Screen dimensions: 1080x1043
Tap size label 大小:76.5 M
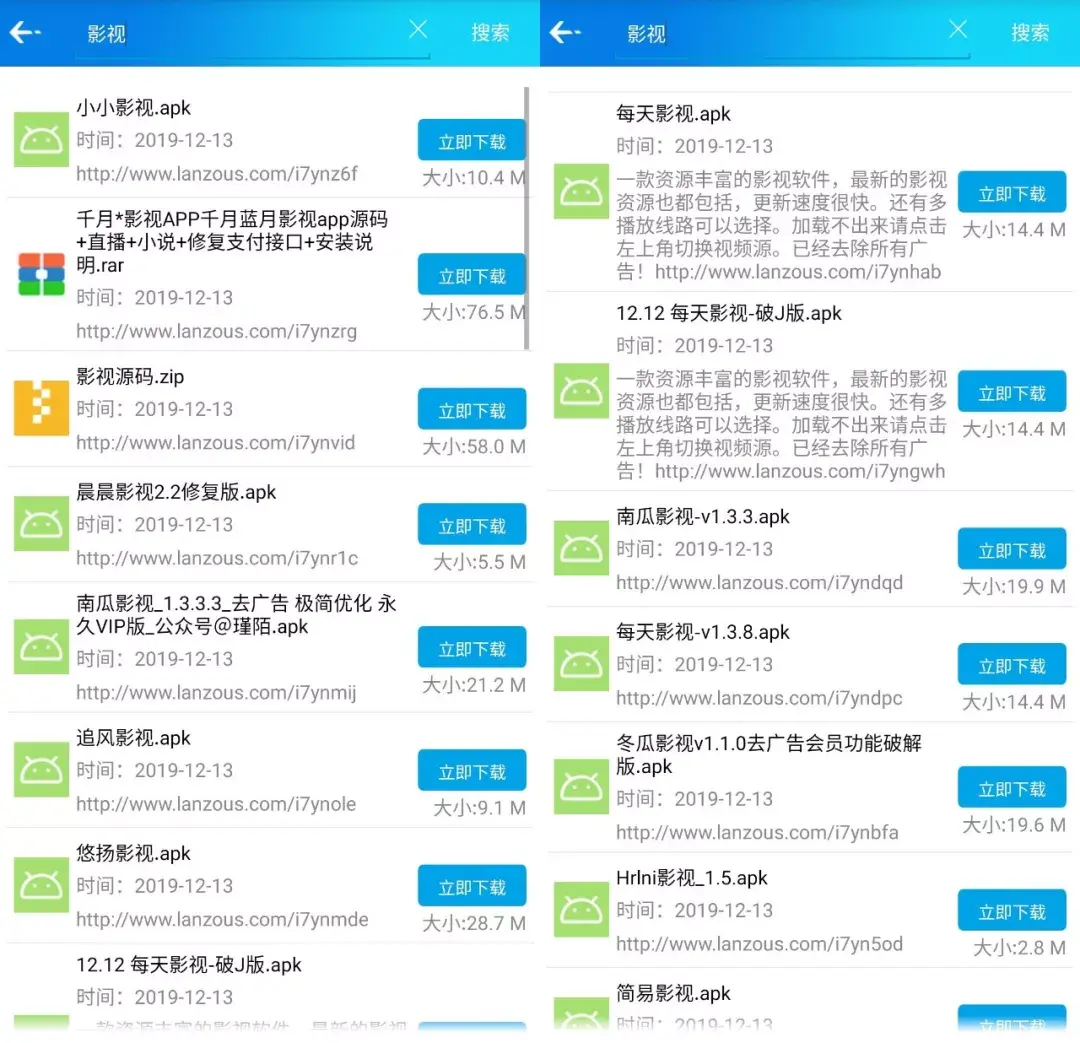pos(474,312)
